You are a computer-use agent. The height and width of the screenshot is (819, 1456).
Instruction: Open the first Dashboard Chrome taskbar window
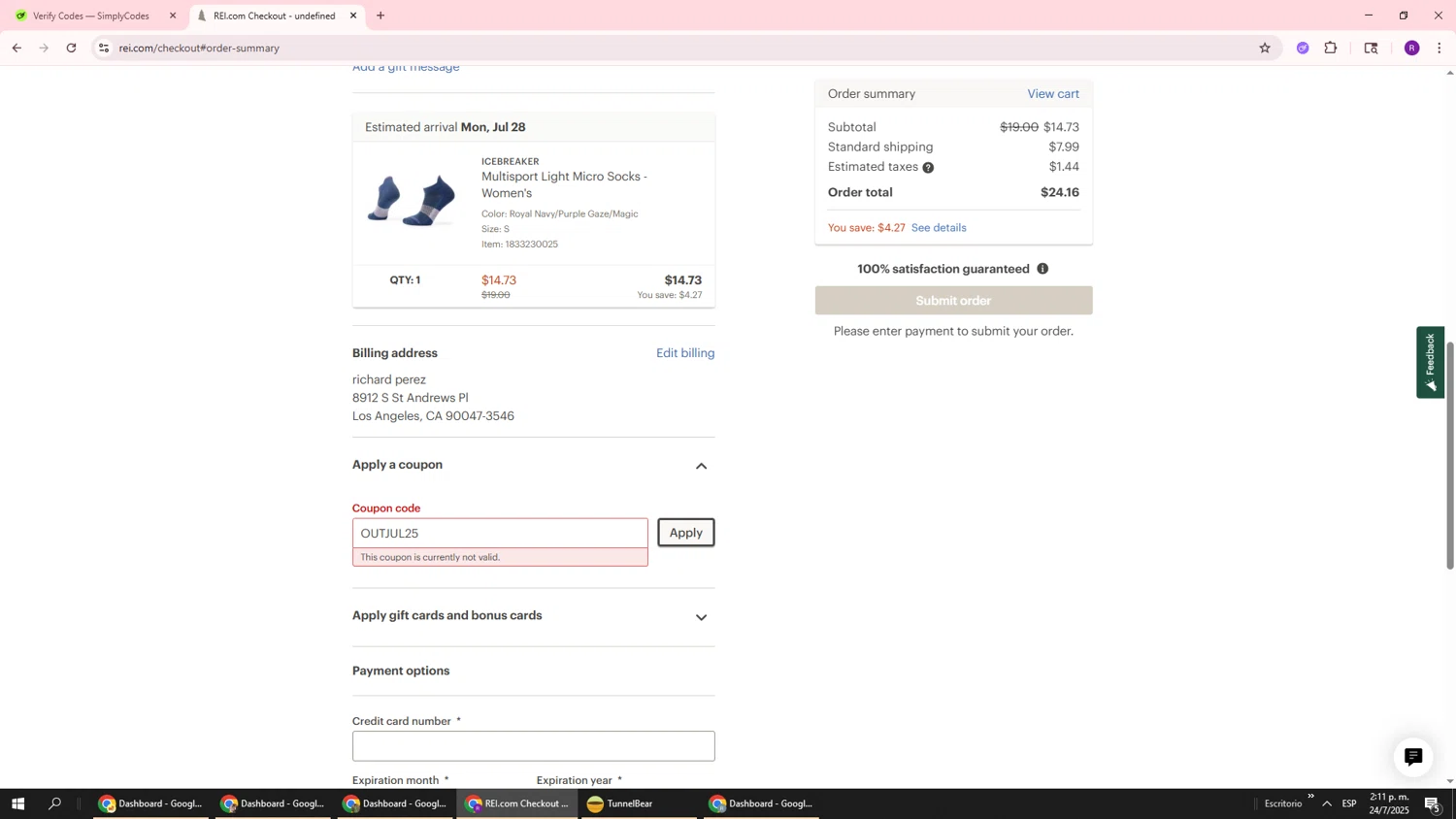(150, 803)
